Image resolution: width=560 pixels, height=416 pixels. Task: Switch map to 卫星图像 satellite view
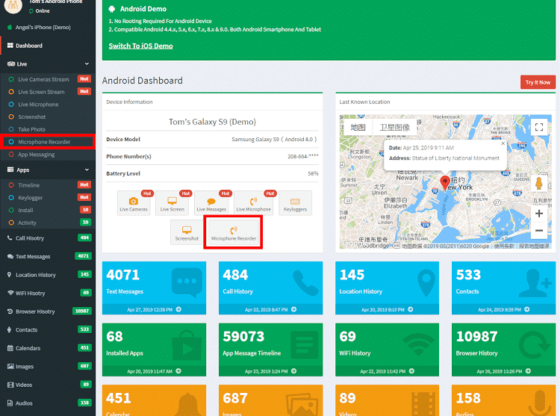point(394,127)
